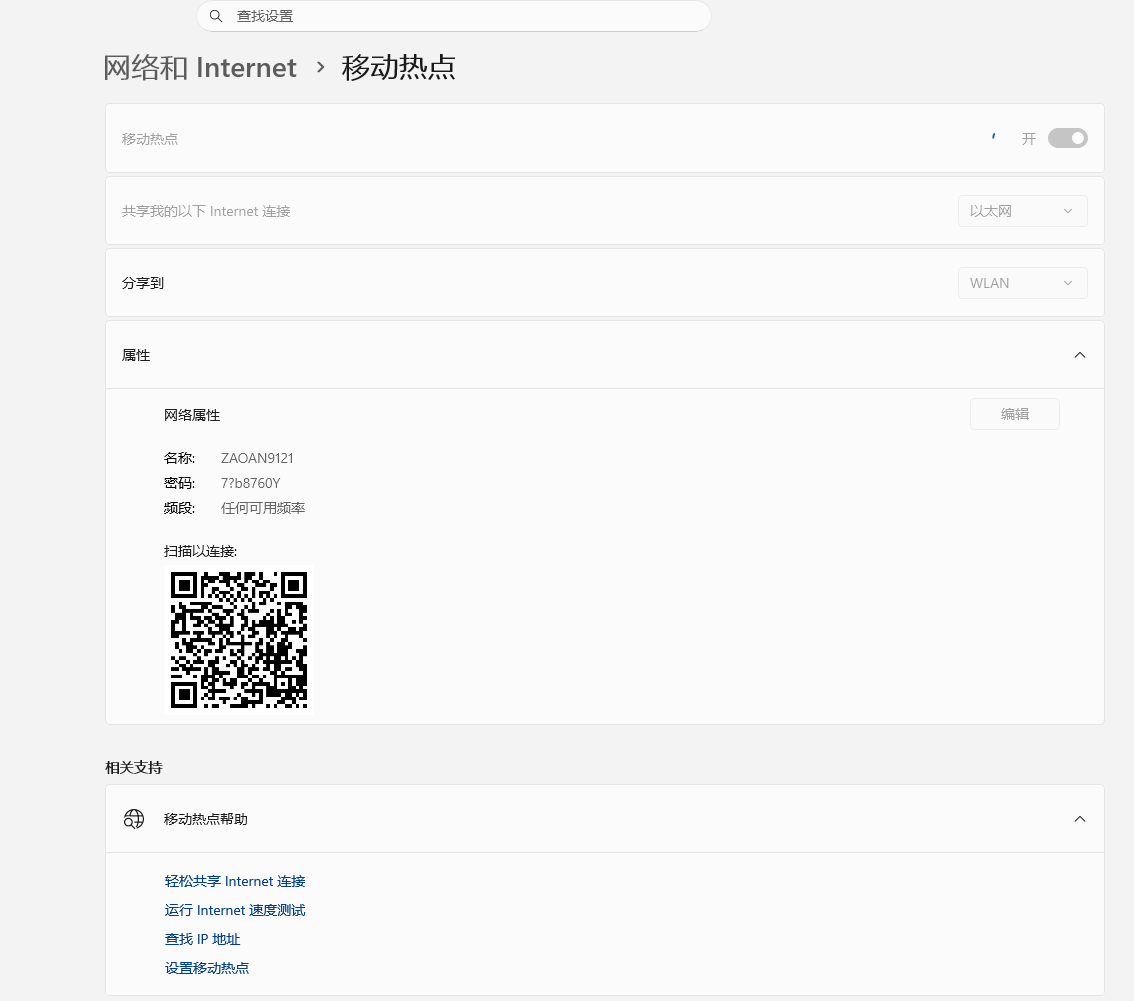Click the 查找设置 search field
Viewport: 1134px width, 1001px height.
(x=453, y=16)
